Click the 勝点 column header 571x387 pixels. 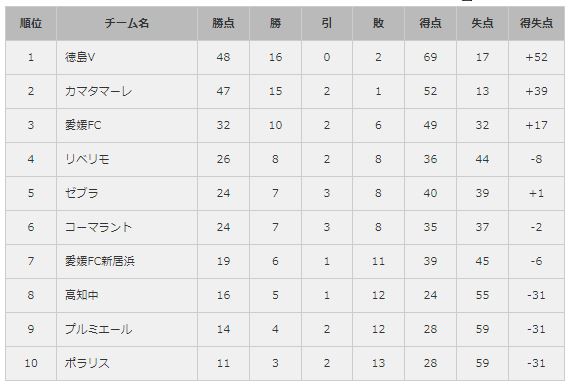pyautogui.click(x=223, y=23)
